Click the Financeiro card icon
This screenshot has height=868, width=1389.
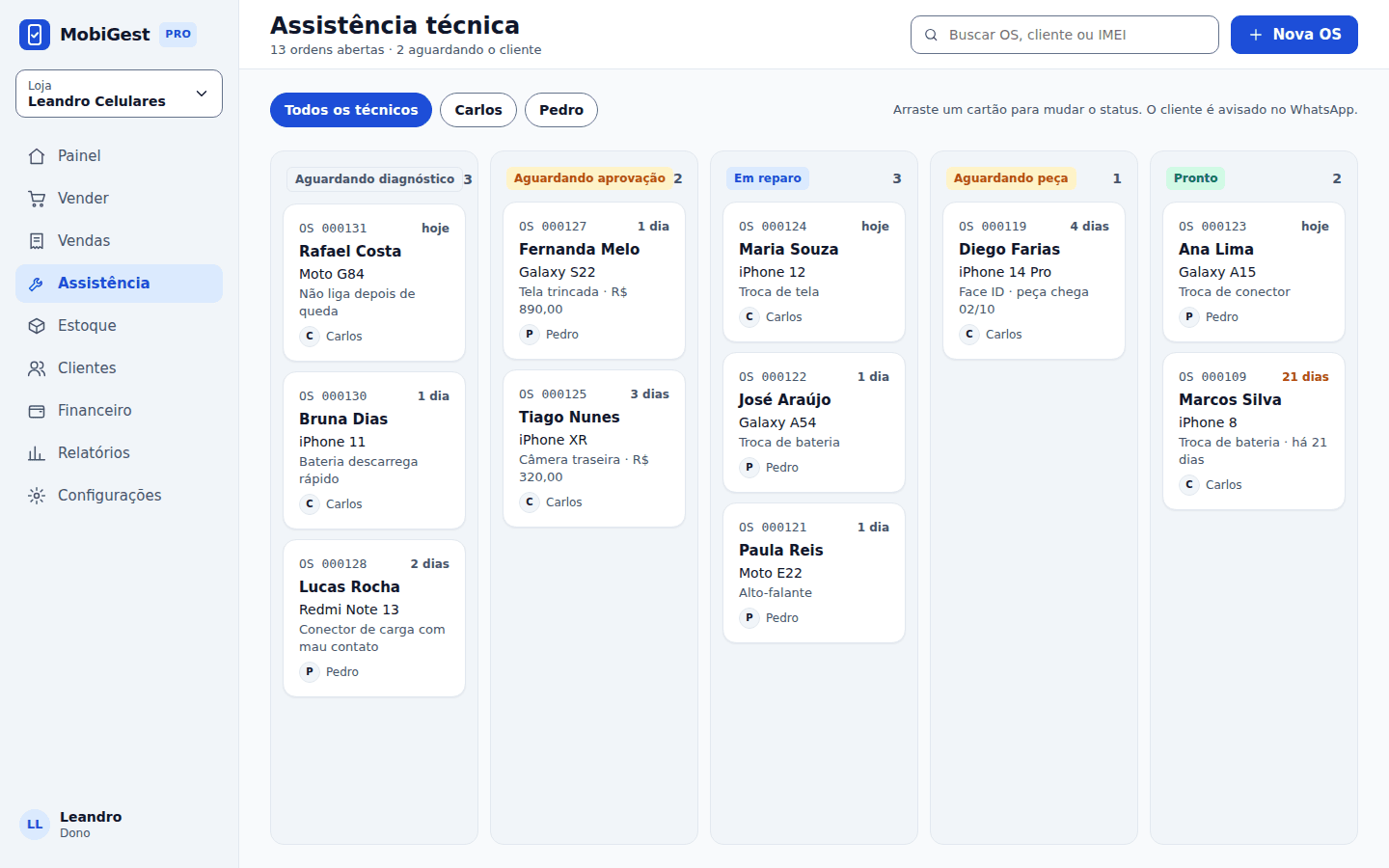pyautogui.click(x=37, y=411)
